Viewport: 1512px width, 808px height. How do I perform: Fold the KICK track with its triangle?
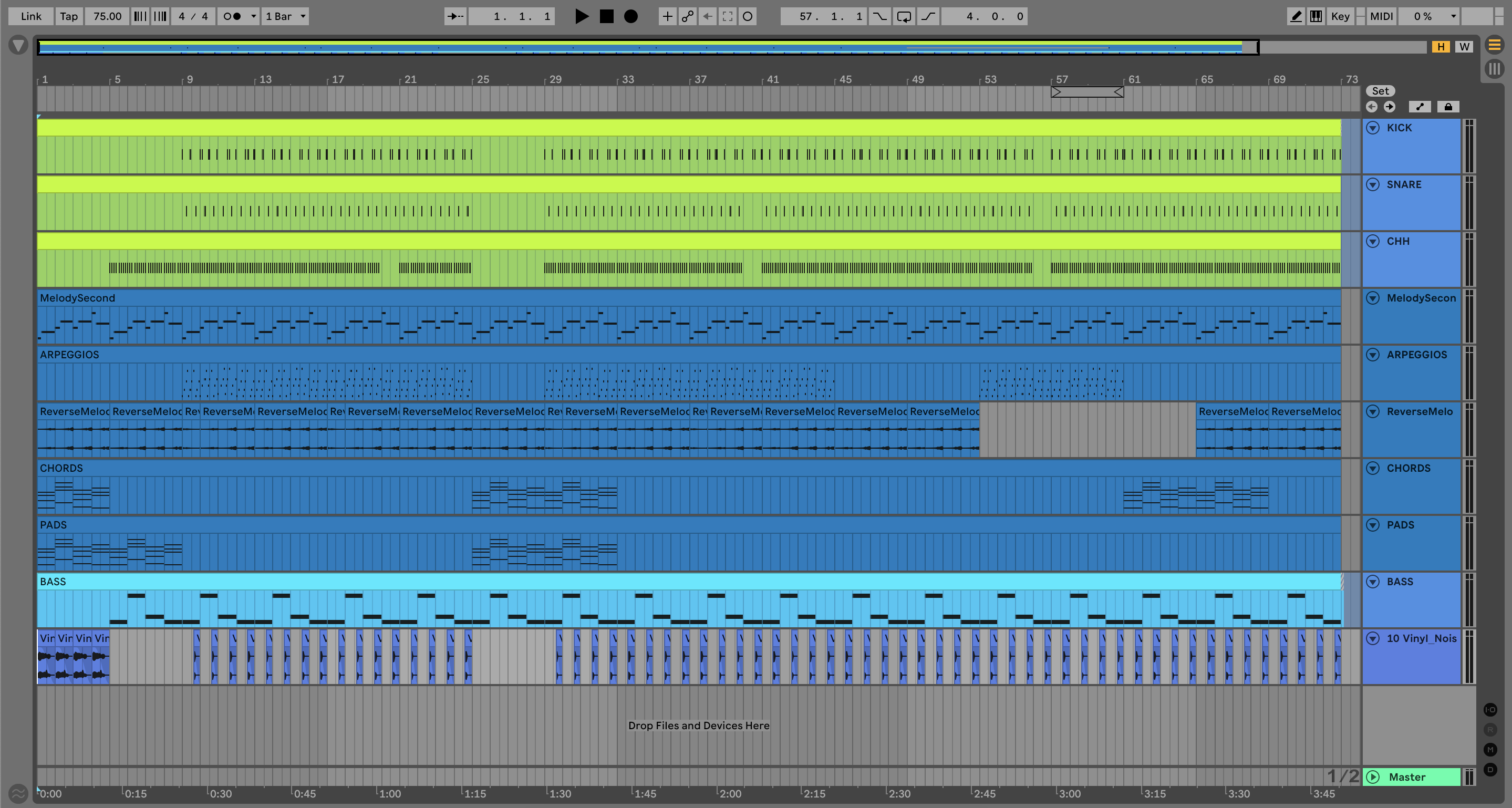click(x=1373, y=128)
